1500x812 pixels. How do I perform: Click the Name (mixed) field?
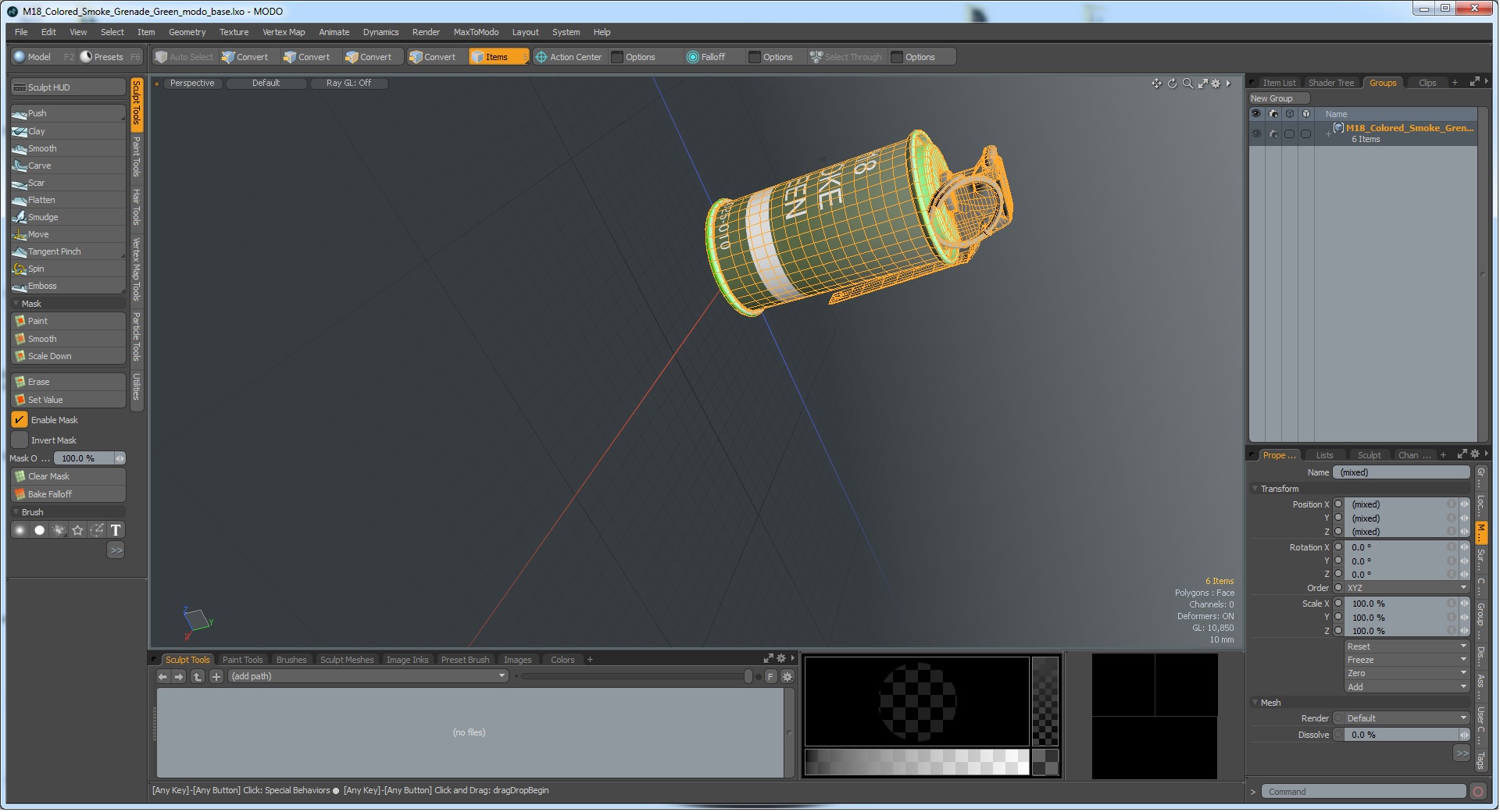click(x=1402, y=472)
